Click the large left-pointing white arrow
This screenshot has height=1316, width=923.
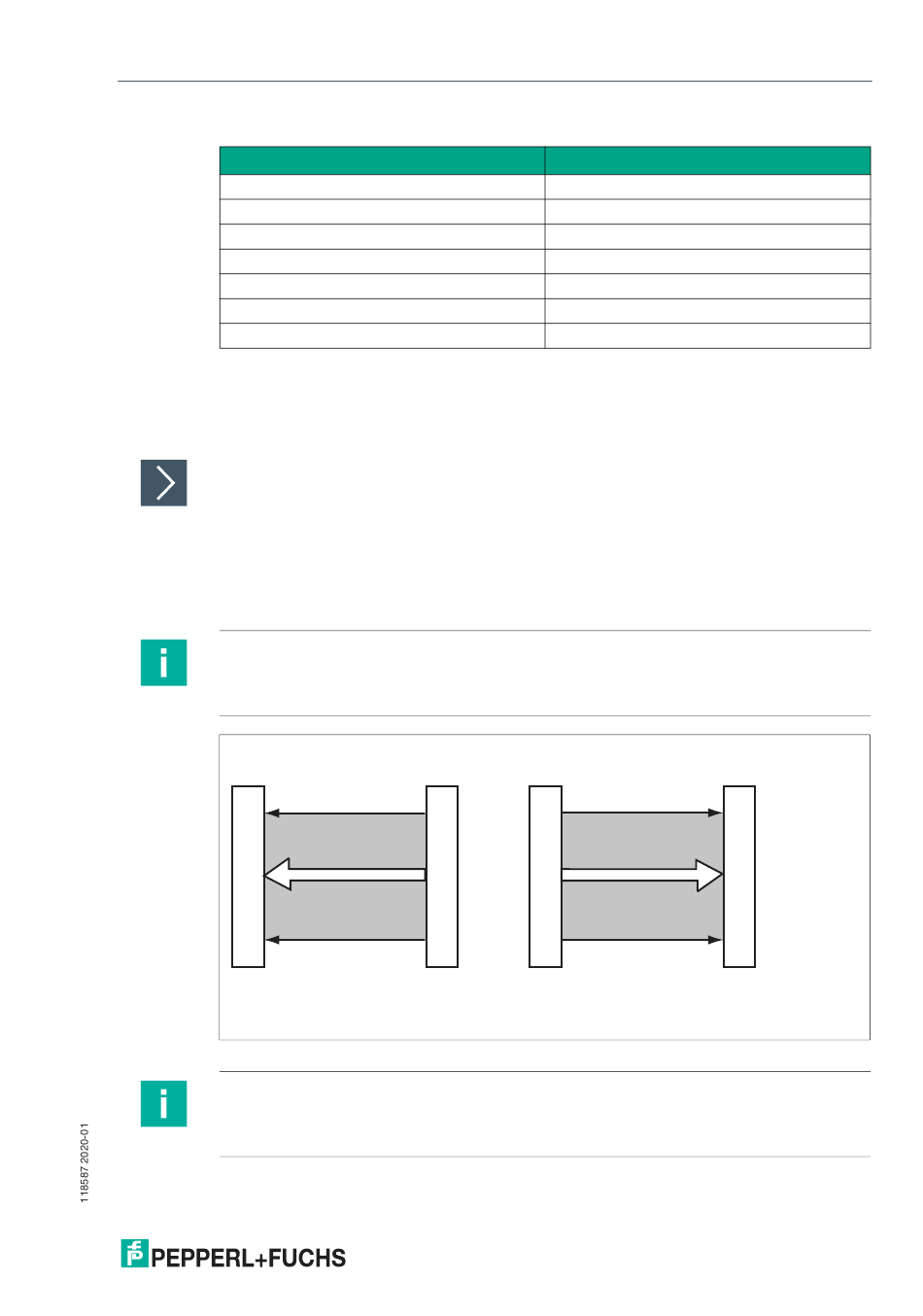pyautogui.click(x=345, y=875)
